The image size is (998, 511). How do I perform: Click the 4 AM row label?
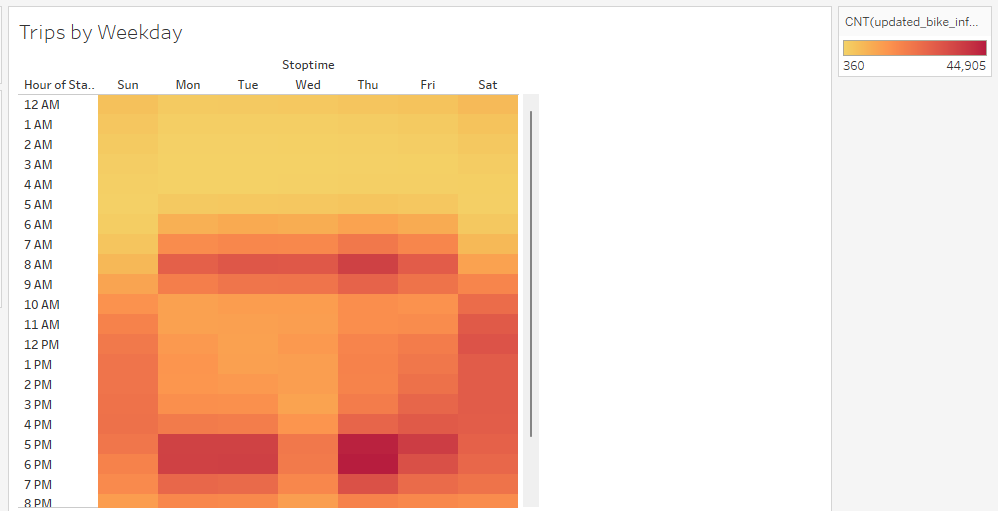(38, 185)
